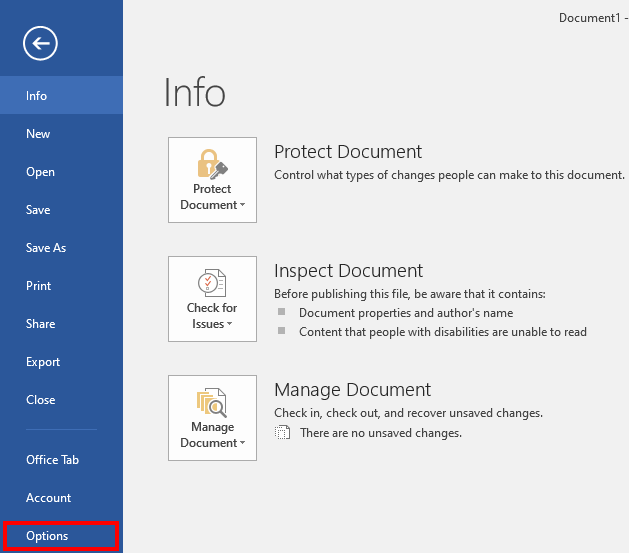This screenshot has width=629, height=553.
Task: Click the Manage Document magnifier icon
Action: [212, 402]
